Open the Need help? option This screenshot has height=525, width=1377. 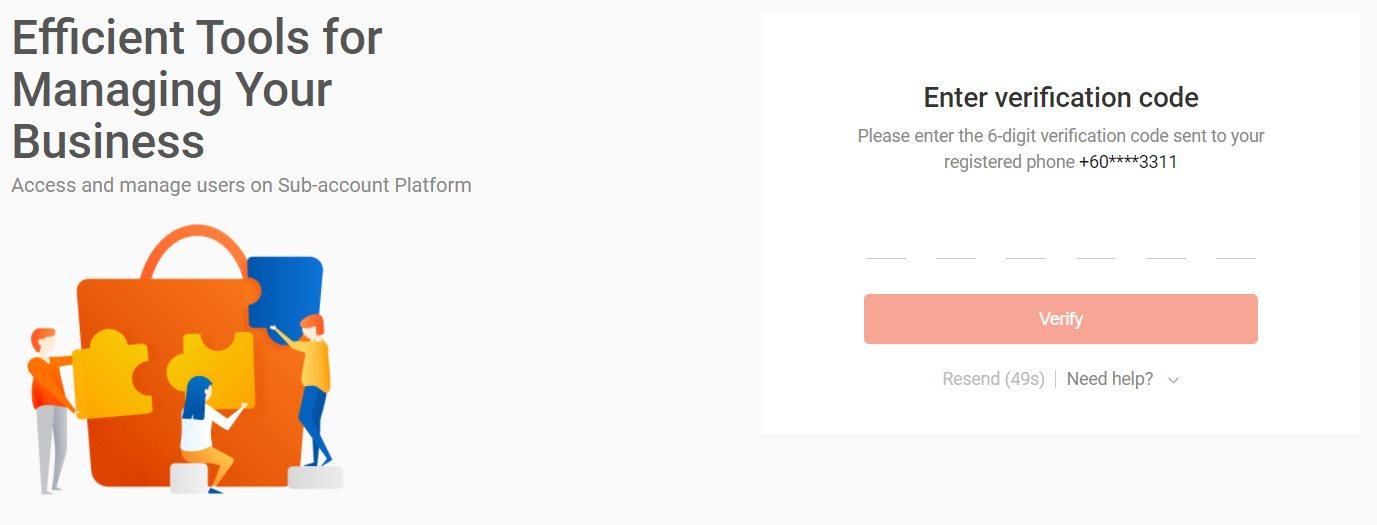click(x=1110, y=379)
